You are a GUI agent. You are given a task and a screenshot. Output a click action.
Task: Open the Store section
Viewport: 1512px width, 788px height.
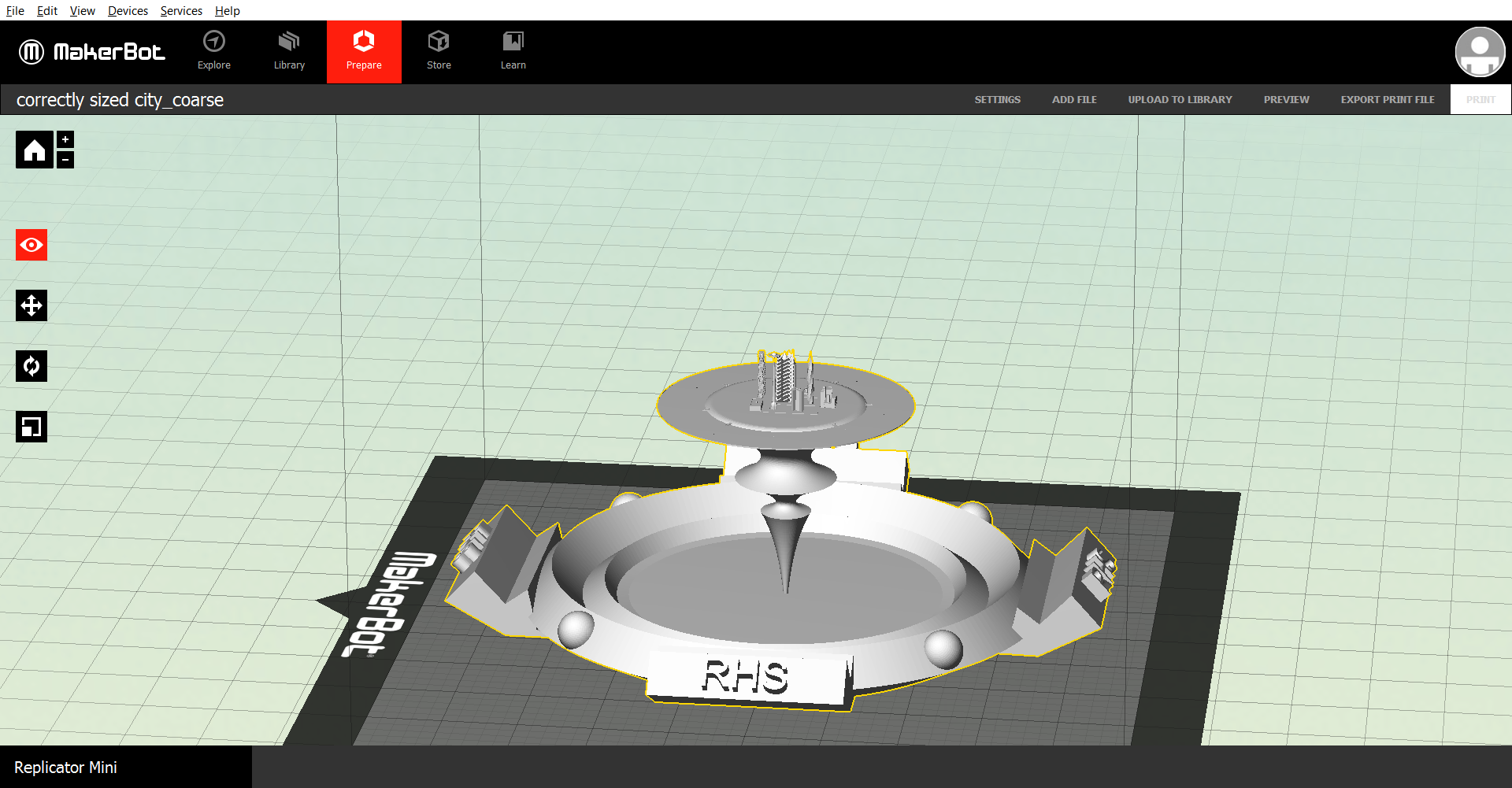439,52
